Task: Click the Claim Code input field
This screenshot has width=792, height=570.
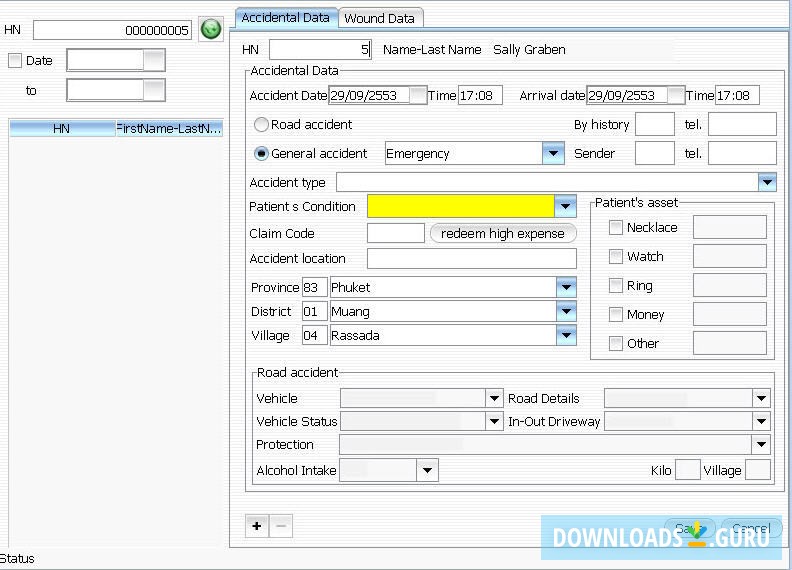Action: 395,233
